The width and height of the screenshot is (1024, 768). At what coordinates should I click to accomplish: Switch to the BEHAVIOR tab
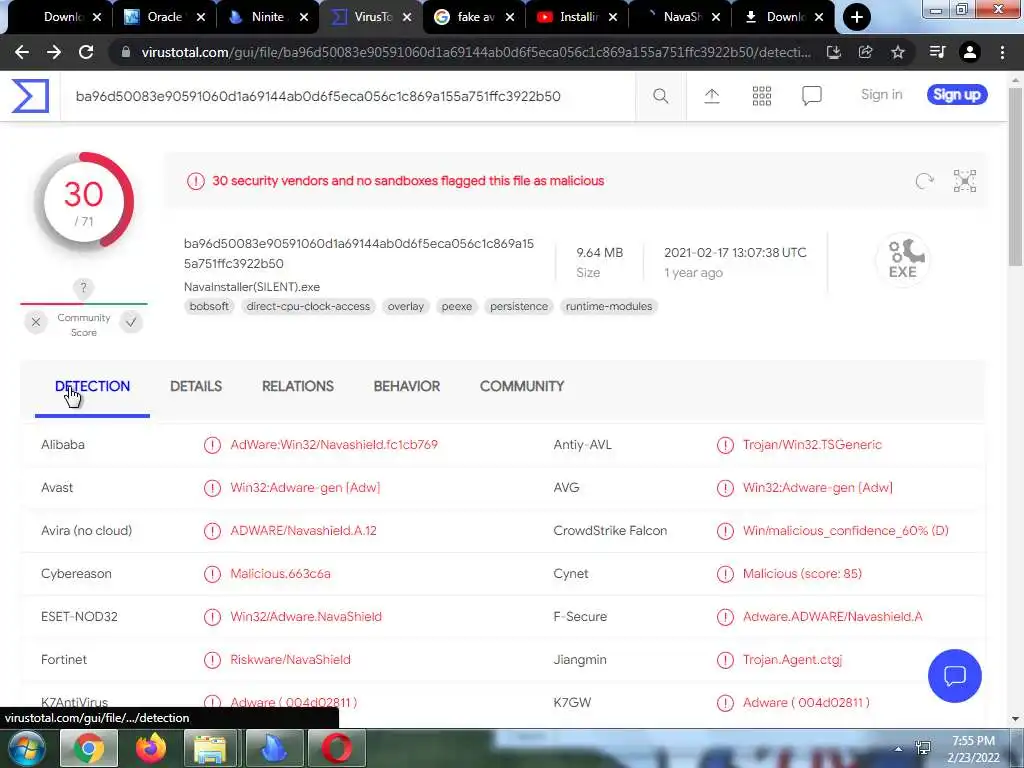407,386
